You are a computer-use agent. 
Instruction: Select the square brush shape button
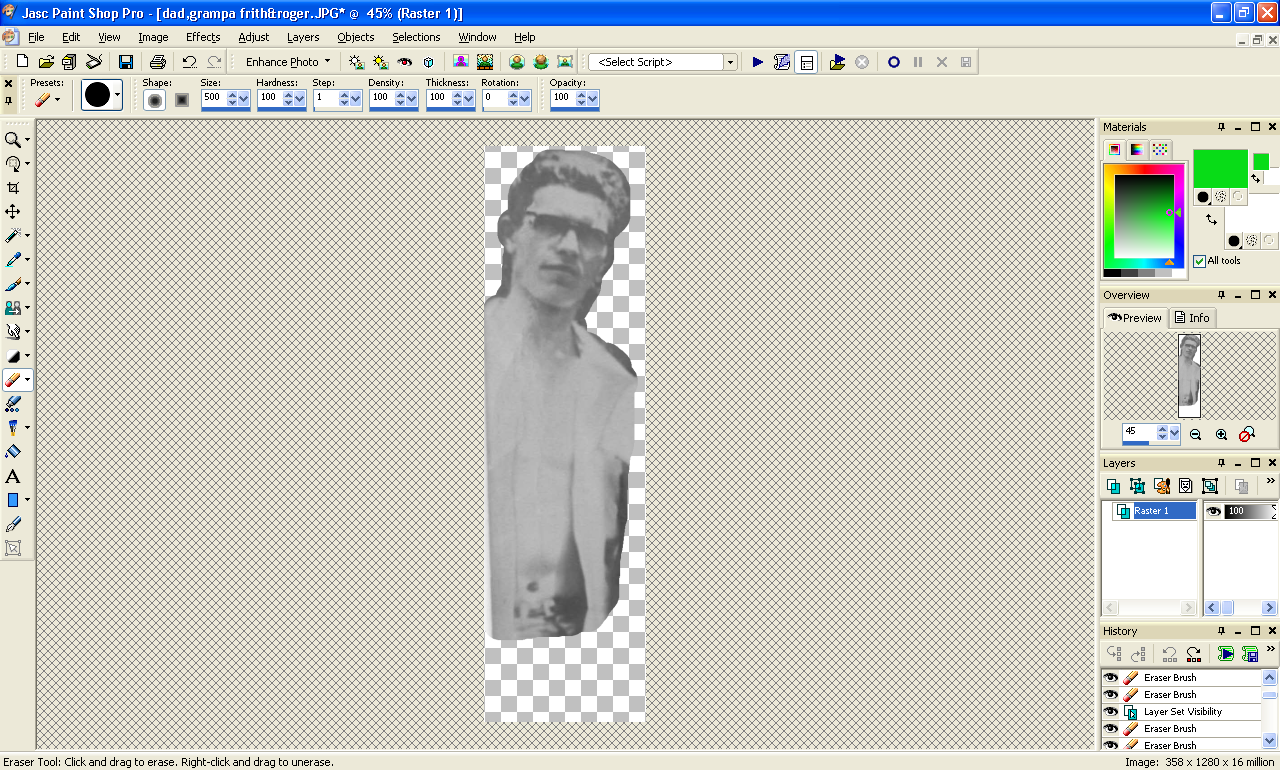(181, 100)
